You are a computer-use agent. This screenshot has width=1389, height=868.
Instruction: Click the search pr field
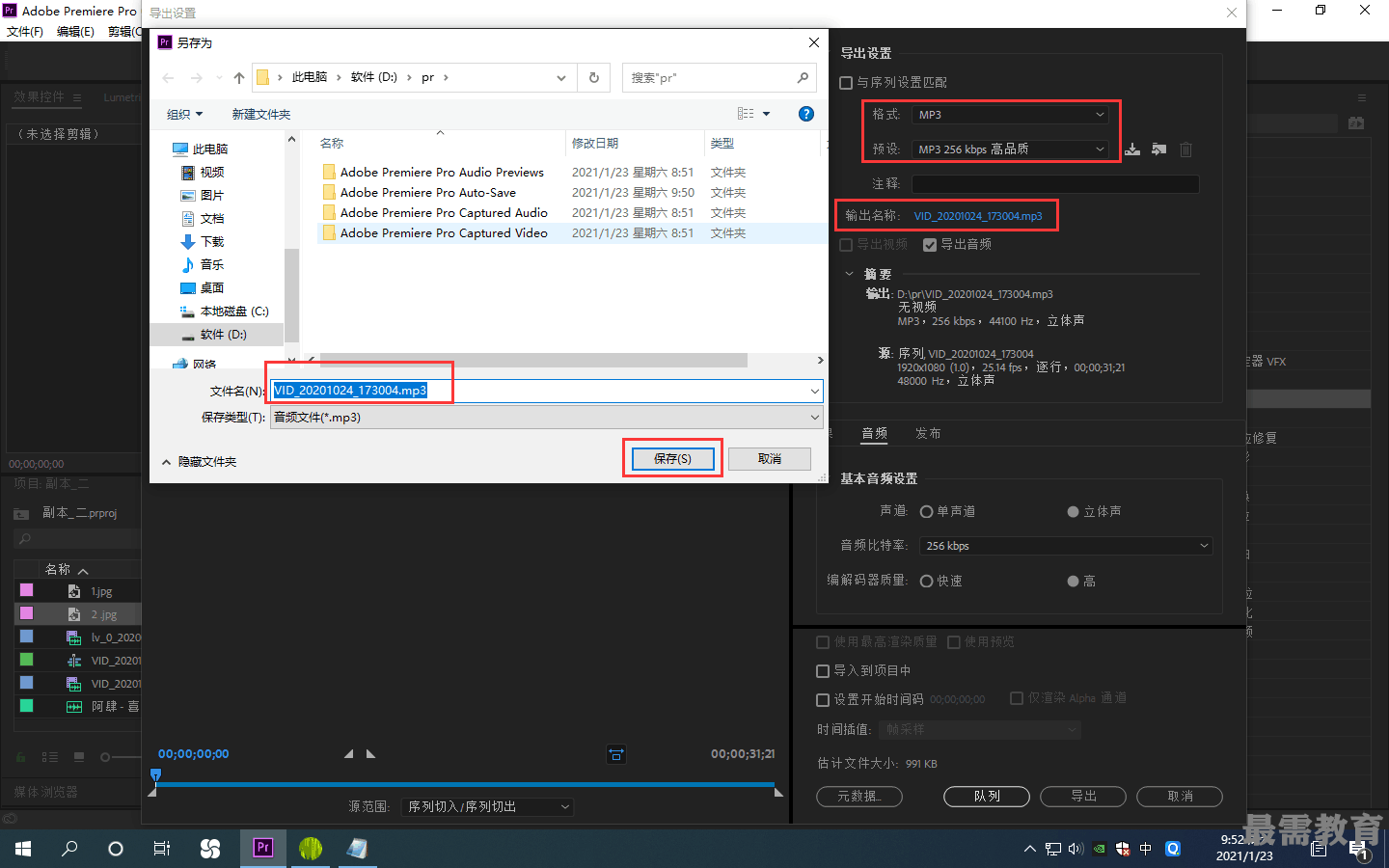[719, 78]
